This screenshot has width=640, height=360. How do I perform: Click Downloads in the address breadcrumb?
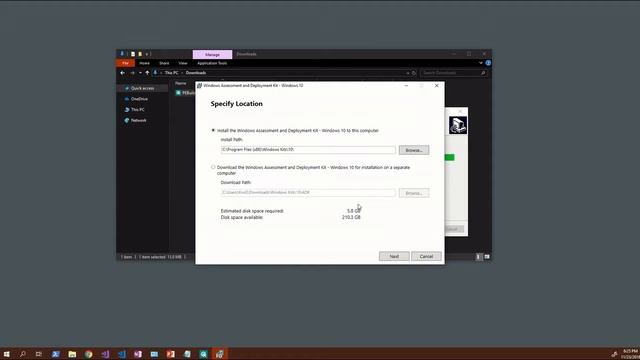[x=196, y=73]
